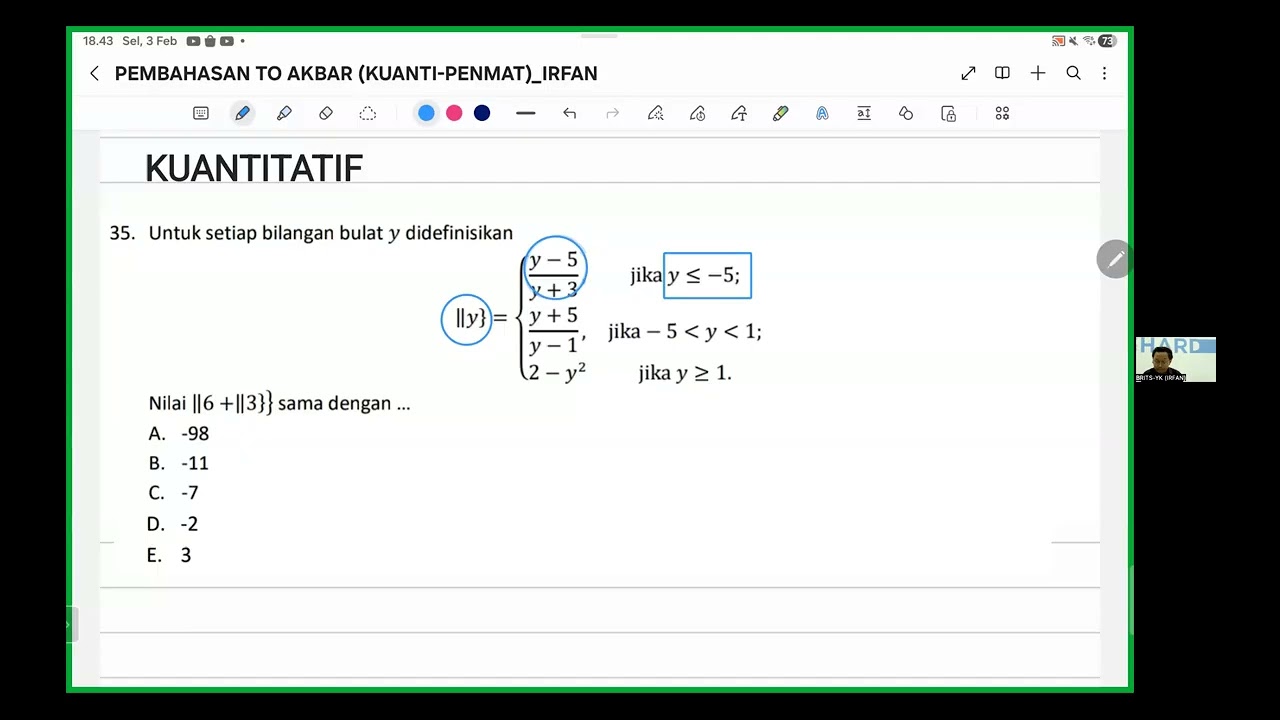
Task: Click the KUANTITATIF heading
Action: [x=253, y=168]
